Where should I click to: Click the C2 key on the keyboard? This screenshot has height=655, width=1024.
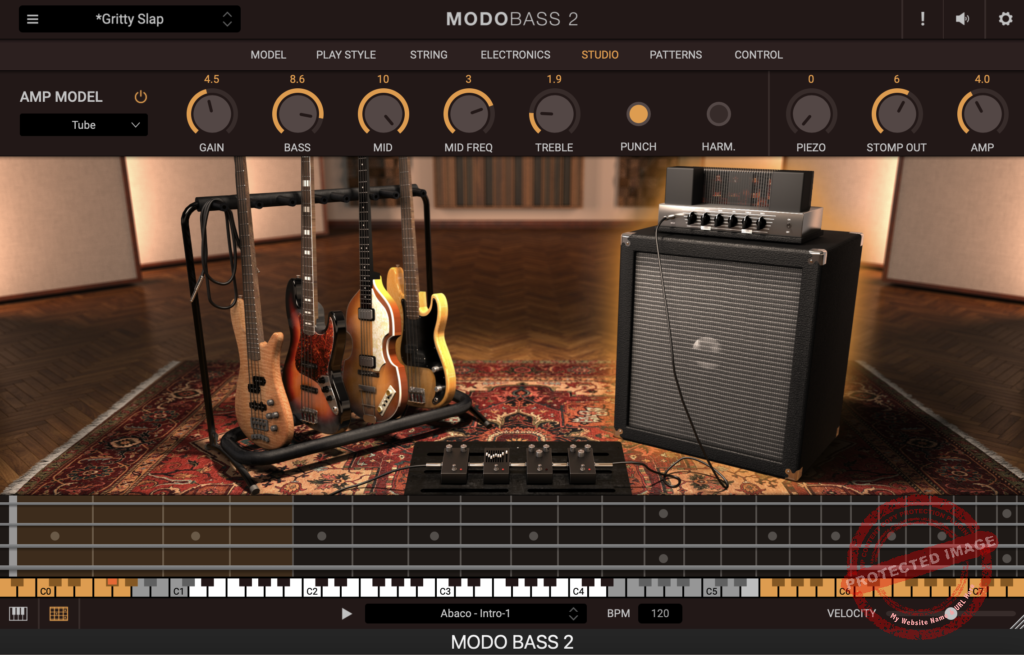(312, 591)
